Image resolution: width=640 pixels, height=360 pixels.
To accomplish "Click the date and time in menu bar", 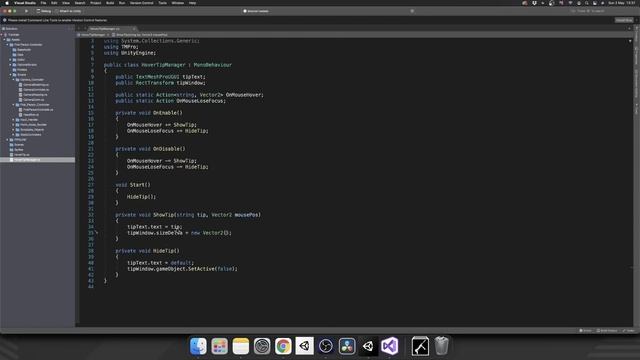I will pos(622,3).
